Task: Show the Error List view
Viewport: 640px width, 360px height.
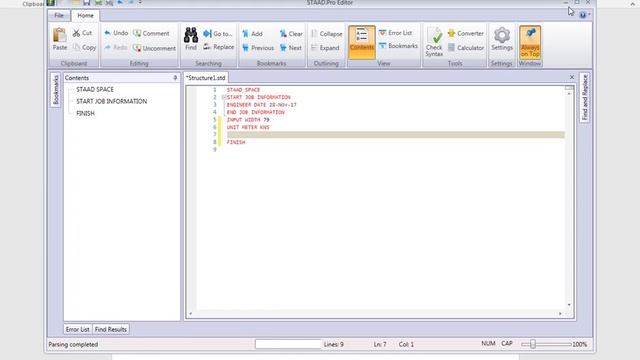Action: [396, 33]
